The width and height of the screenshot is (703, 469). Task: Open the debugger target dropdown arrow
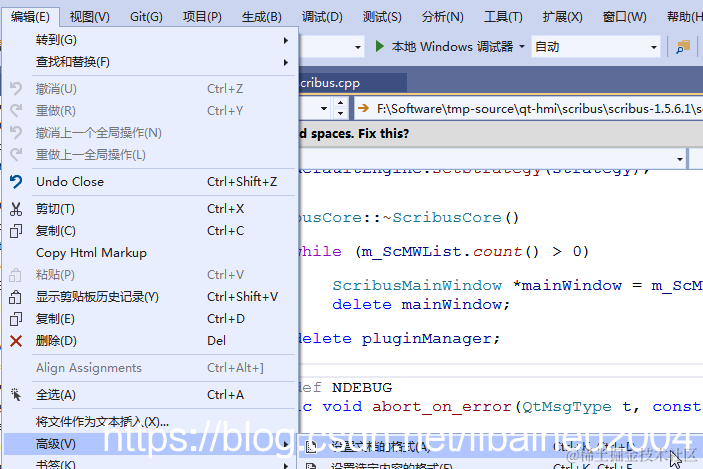tap(522, 47)
